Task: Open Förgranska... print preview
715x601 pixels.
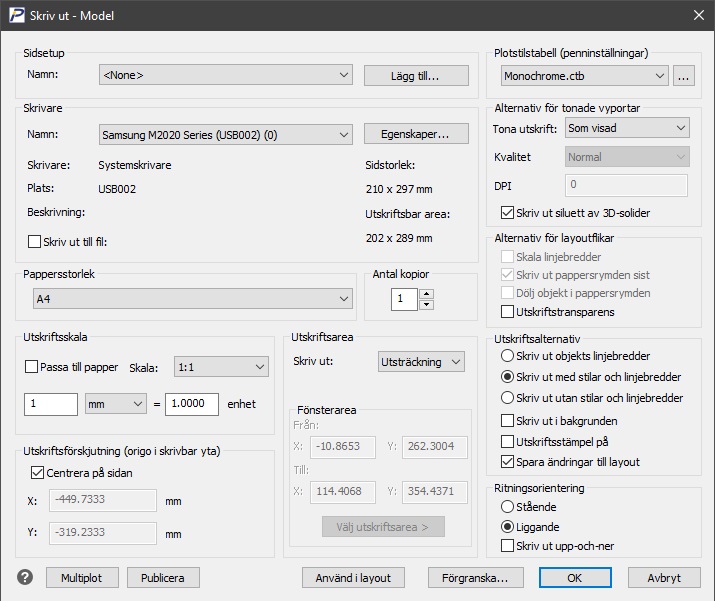Action: [475, 578]
